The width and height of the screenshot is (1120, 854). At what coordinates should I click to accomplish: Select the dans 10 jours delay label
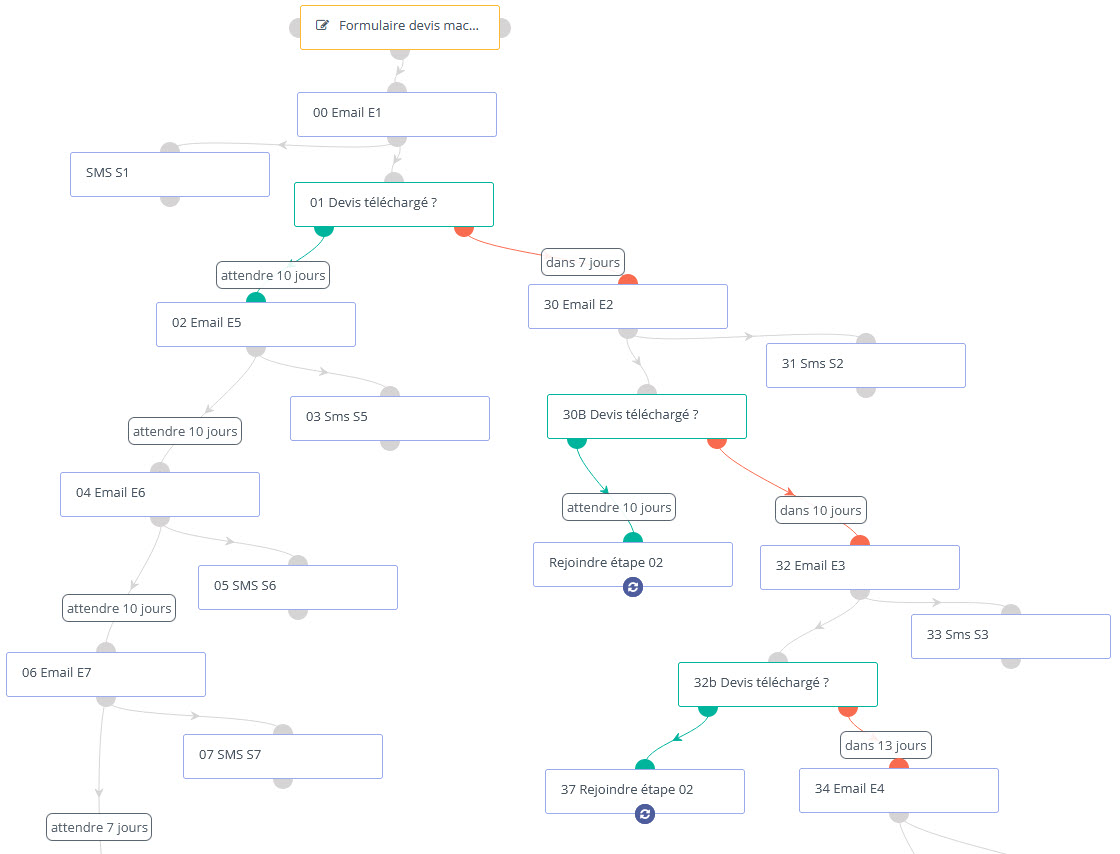[x=821, y=510]
